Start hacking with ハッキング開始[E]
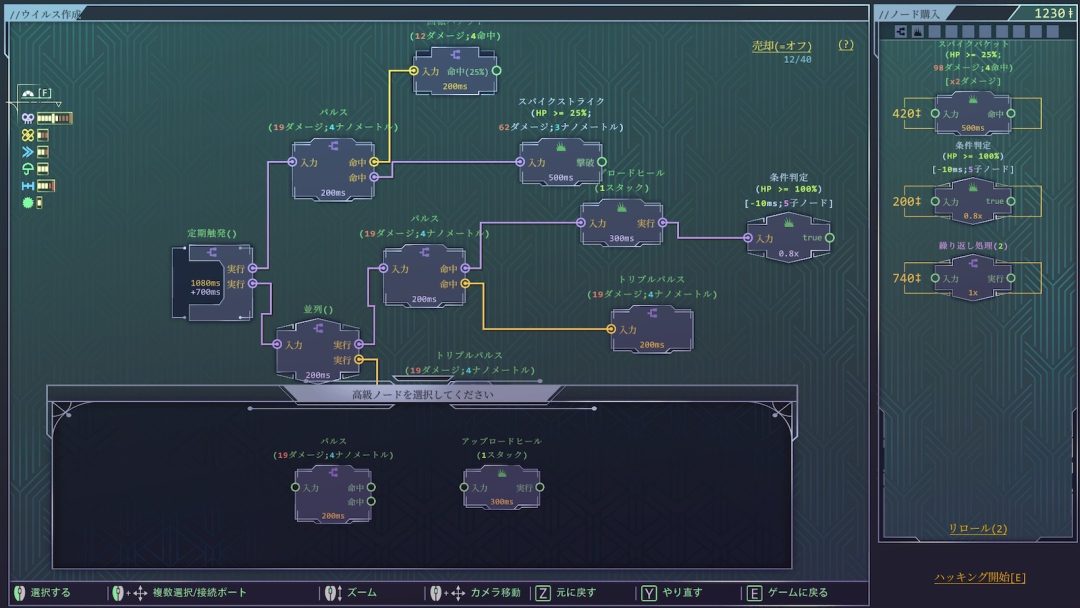This screenshot has height=608, width=1080. tap(979, 577)
